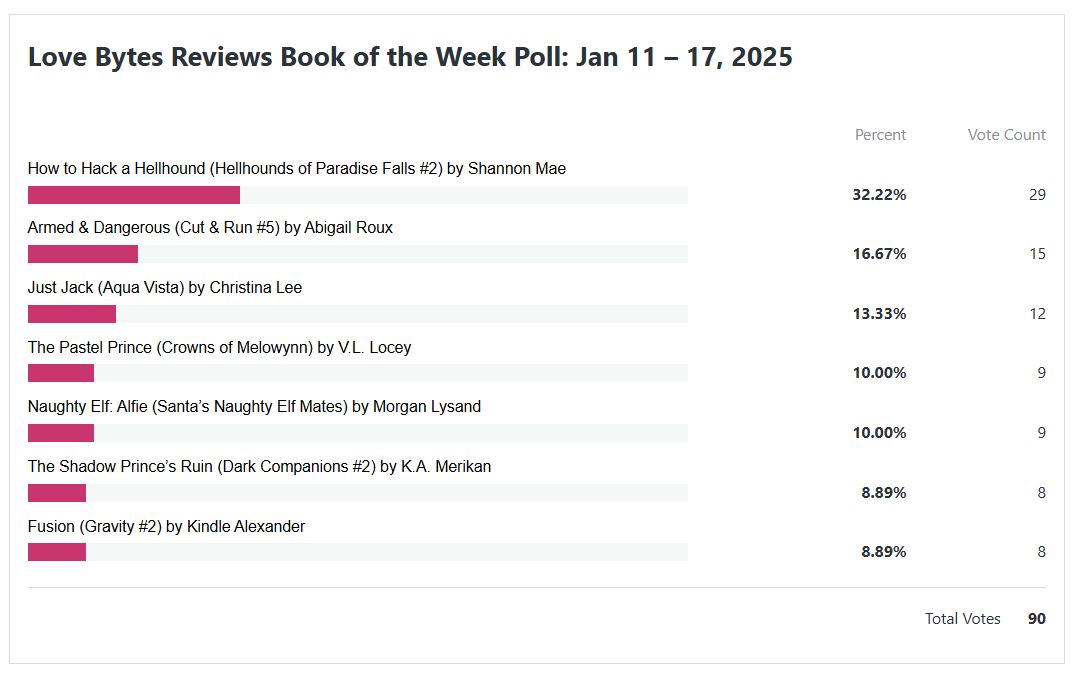
Task: Click the 13.33% percent value
Action: coord(879,314)
